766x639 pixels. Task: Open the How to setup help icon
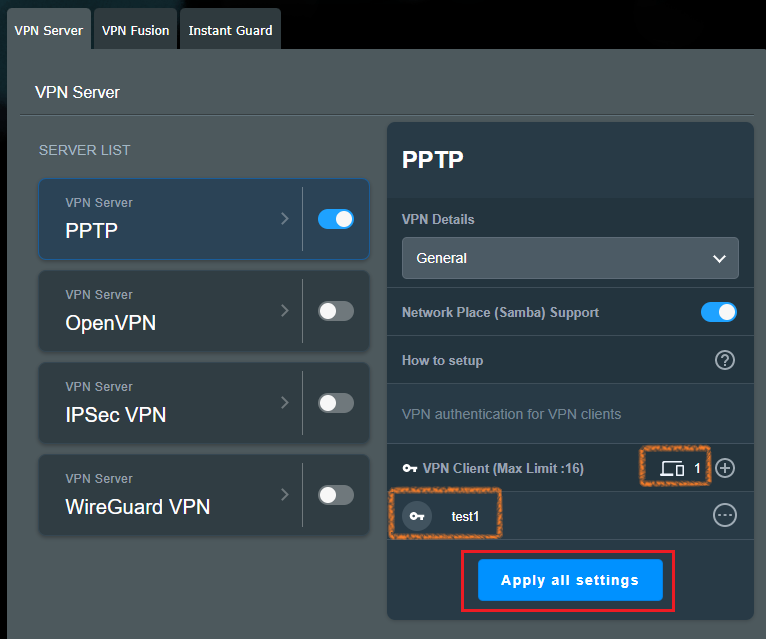click(724, 361)
